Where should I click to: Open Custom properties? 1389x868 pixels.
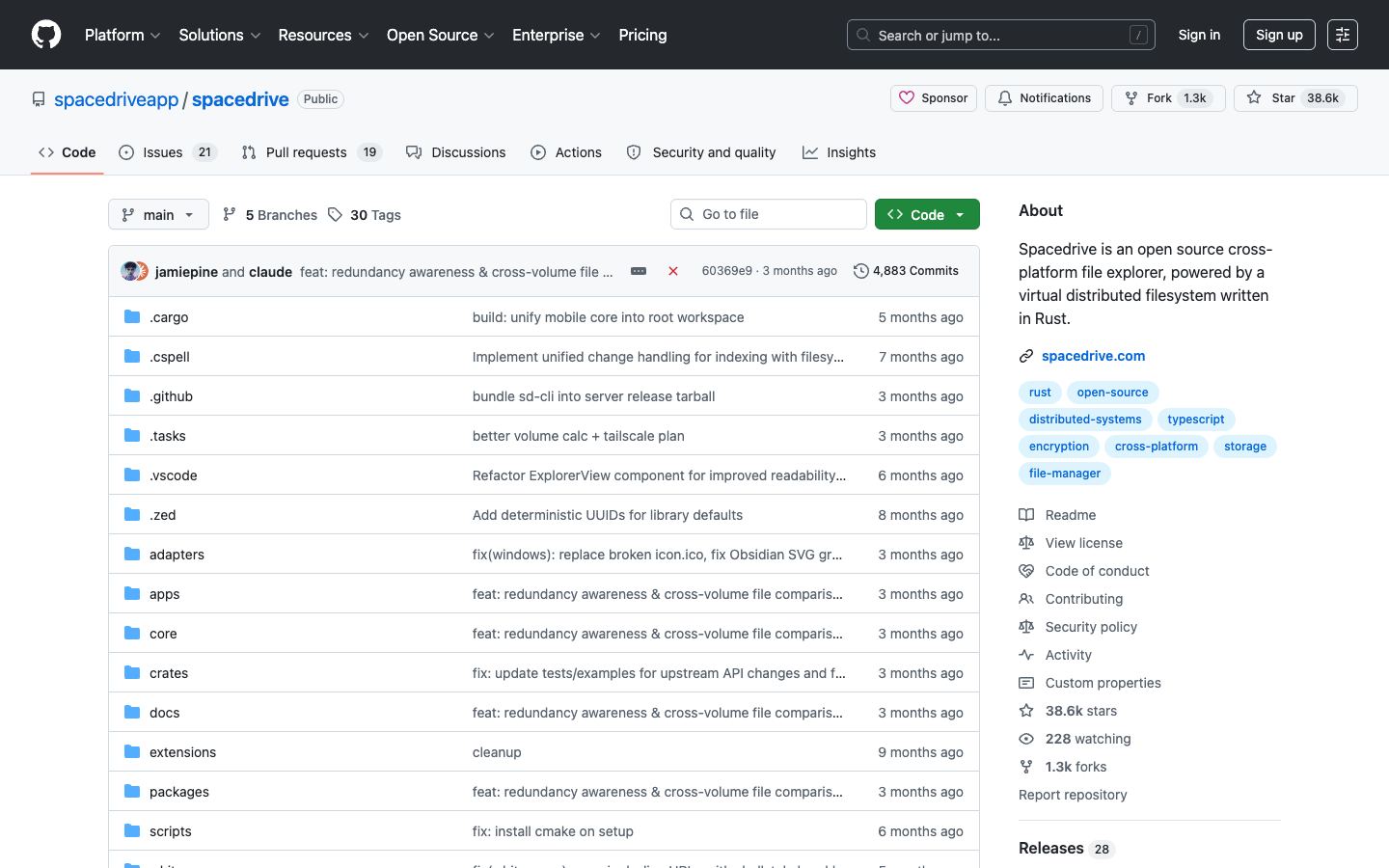[x=1090, y=683]
